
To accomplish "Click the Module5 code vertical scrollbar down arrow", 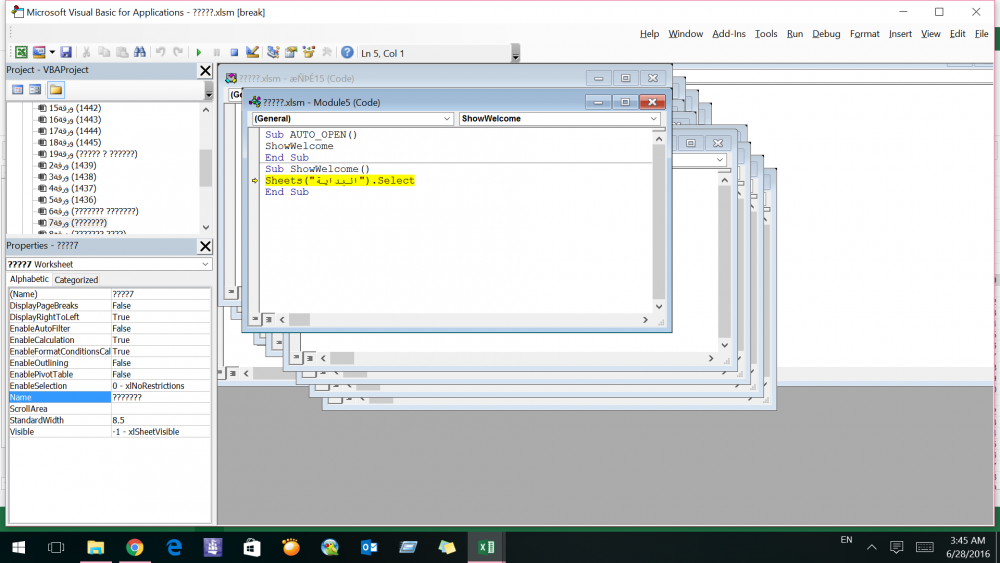I will coord(659,307).
